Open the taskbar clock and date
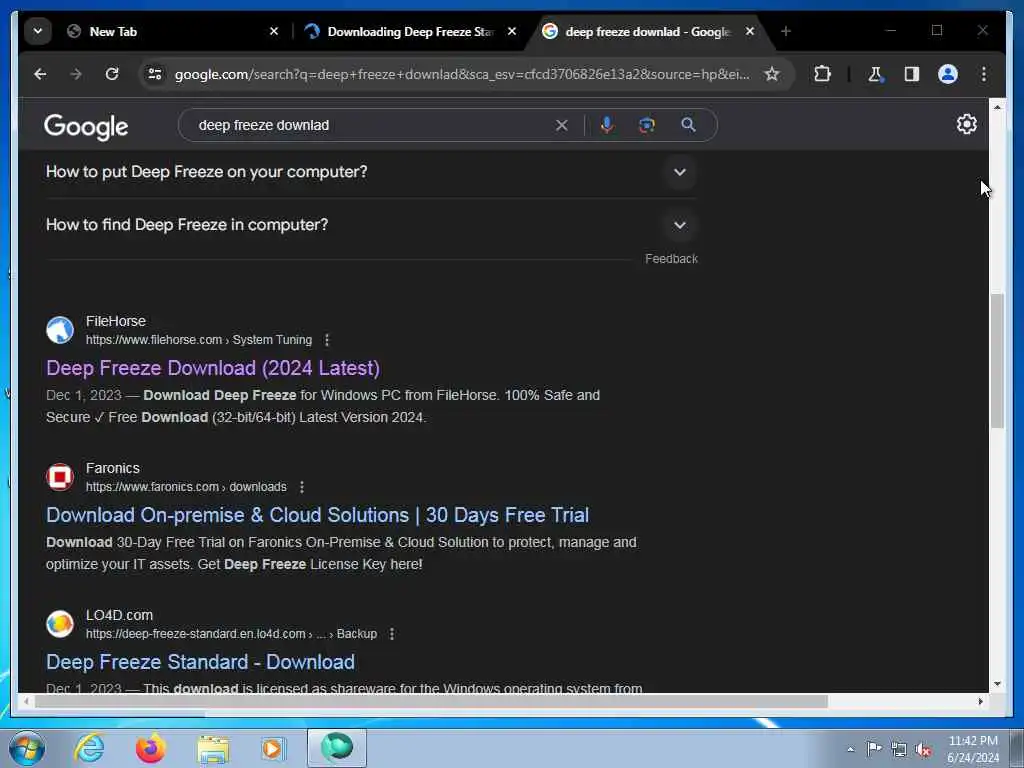This screenshot has height=768, width=1024. [x=973, y=750]
